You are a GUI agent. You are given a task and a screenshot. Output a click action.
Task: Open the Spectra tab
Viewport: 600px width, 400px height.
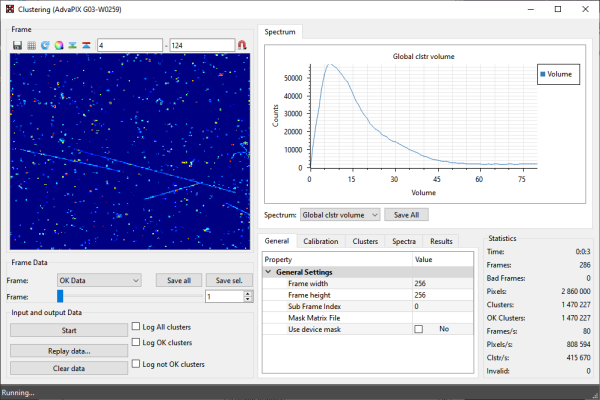pyautogui.click(x=404, y=241)
